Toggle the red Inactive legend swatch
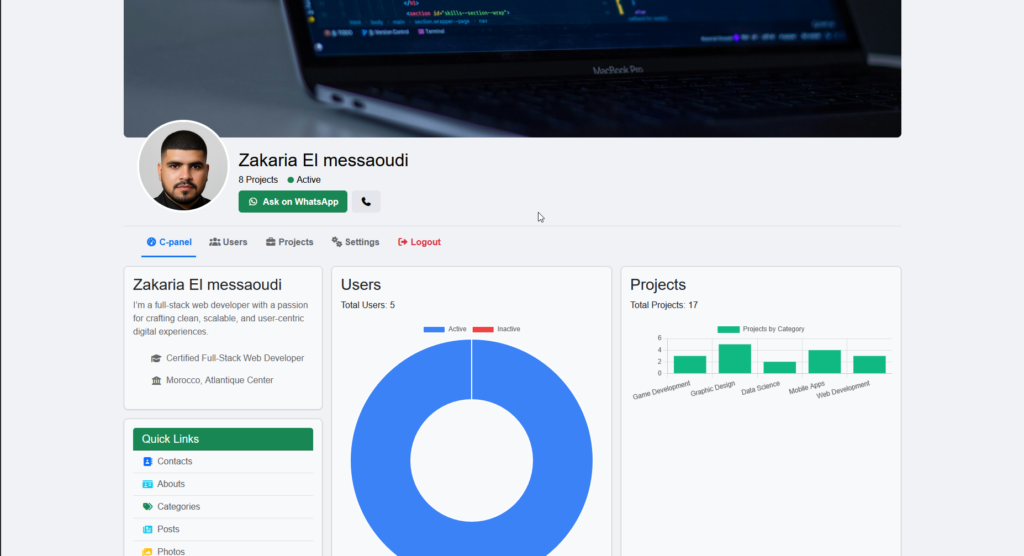1024x556 pixels. coord(483,329)
